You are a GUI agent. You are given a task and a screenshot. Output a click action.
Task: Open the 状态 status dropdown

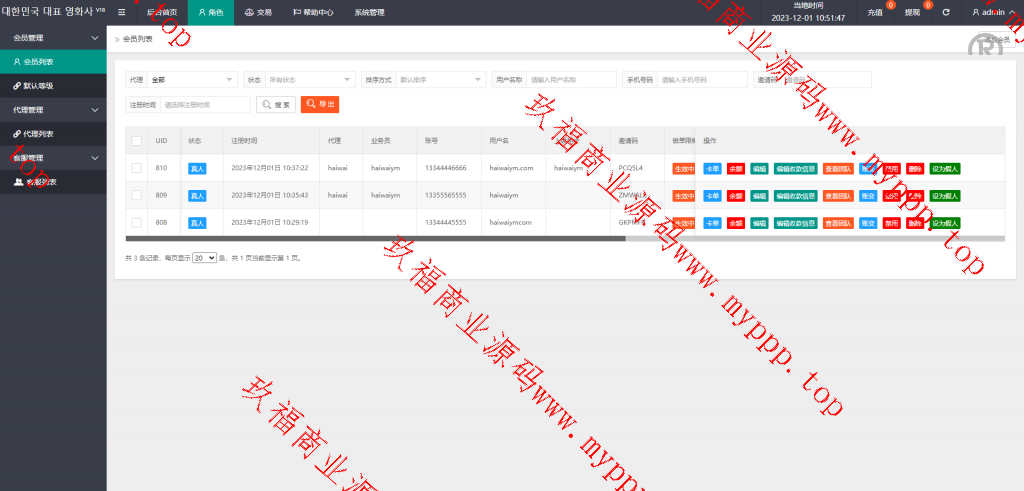pyautogui.click(x=310, y=80)
